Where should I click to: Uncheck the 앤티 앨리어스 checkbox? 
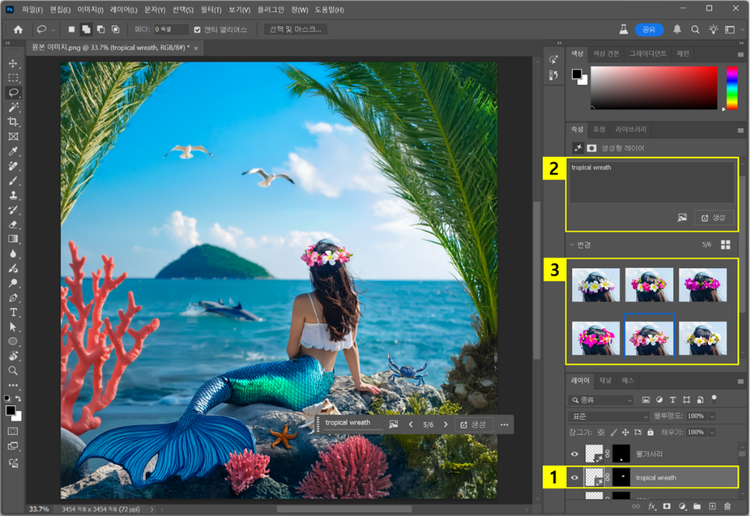coord(197,30)
